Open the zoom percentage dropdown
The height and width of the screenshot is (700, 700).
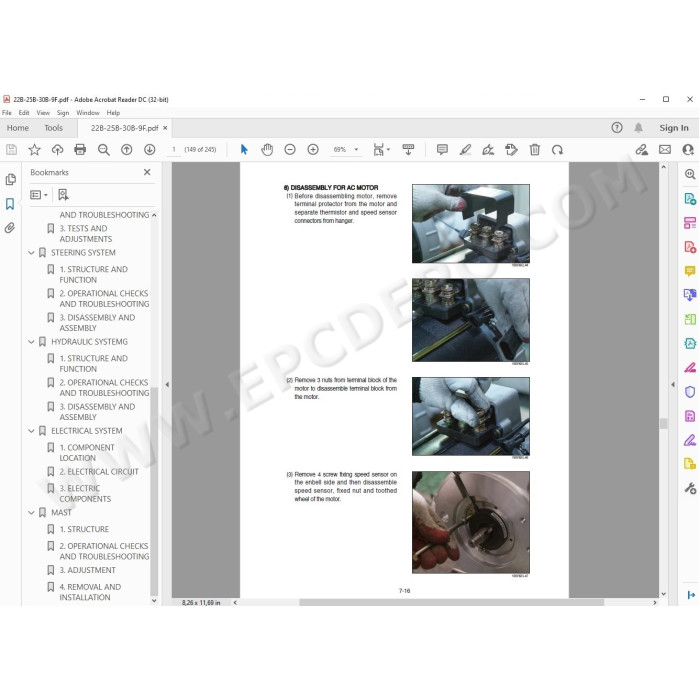point(356,150)
